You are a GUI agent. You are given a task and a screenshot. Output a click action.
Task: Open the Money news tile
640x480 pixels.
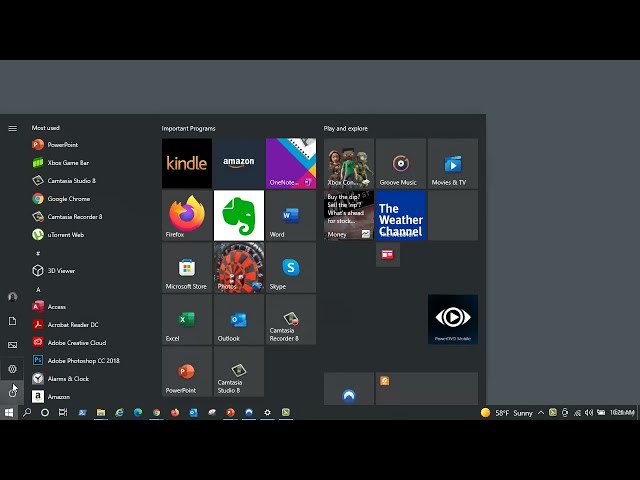pos(349,215)
